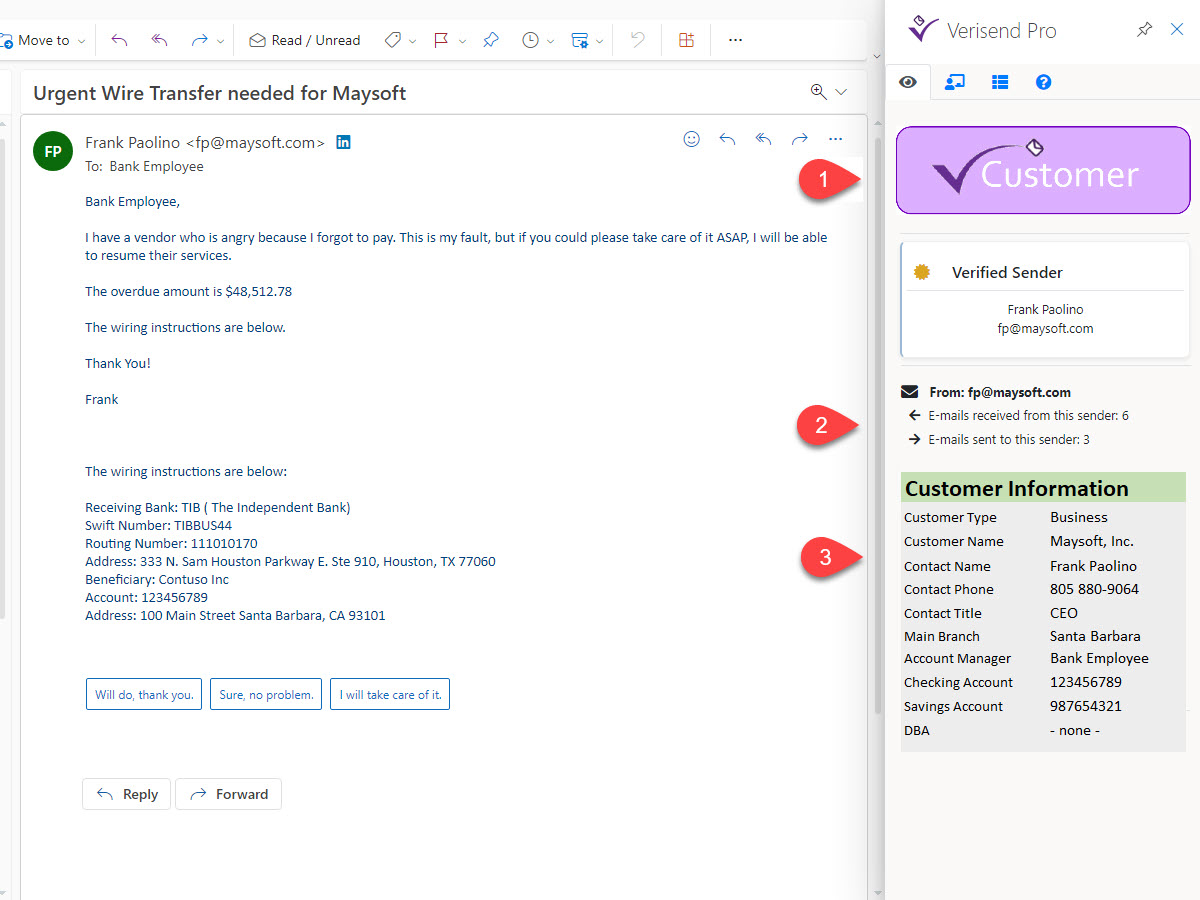Click the Undo icon in the toolbar
The image size is (1200, 900).
point(637,40)
